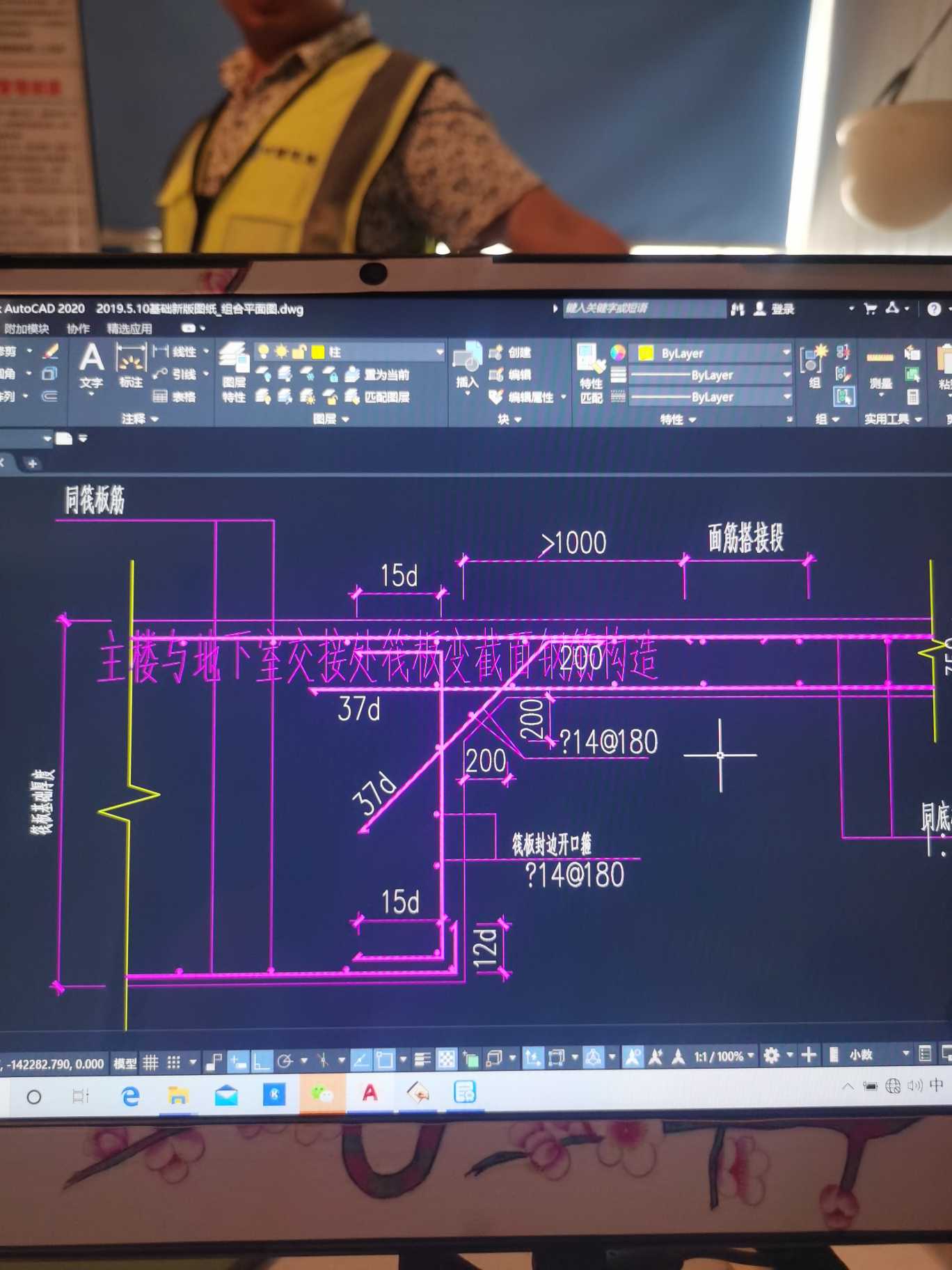Open Microsoft Edge from the taskbar
The width and height of the screenshot is (952, 1270).
[x=130, y=1097]
